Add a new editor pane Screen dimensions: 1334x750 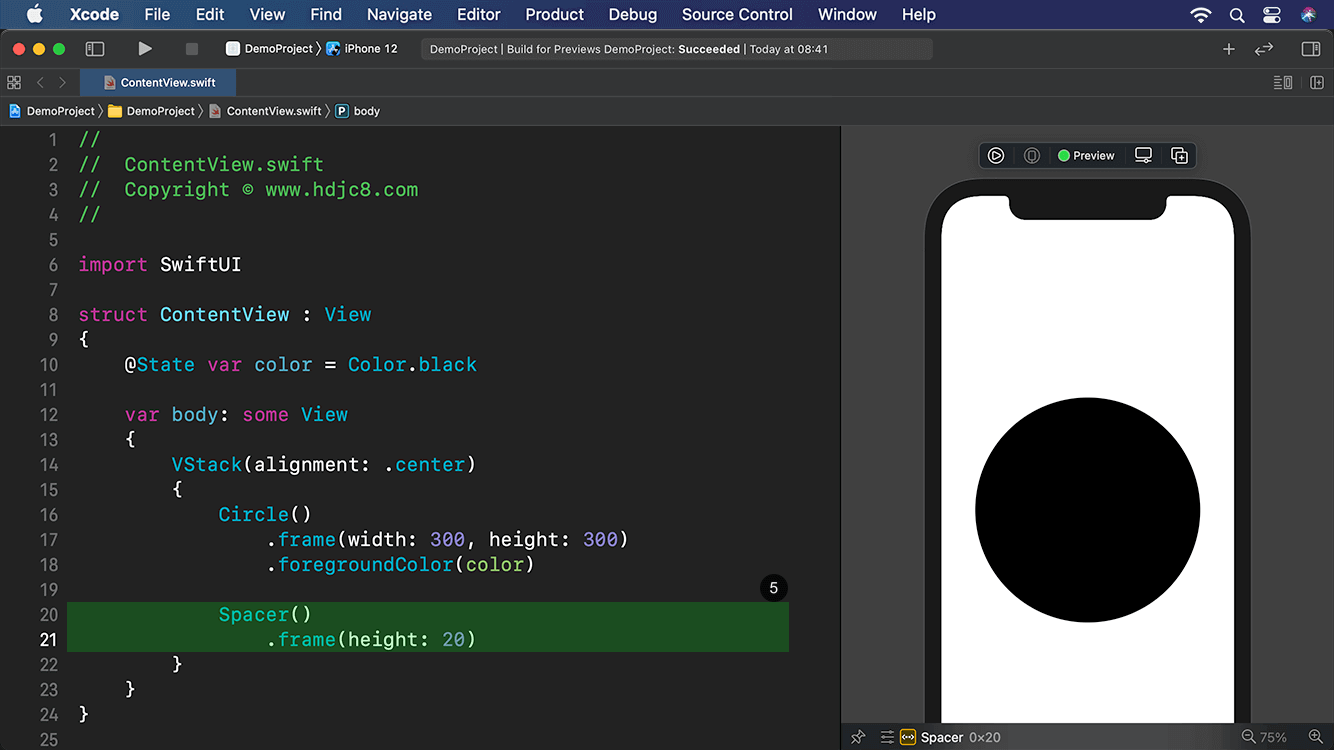pos(1317,82)
